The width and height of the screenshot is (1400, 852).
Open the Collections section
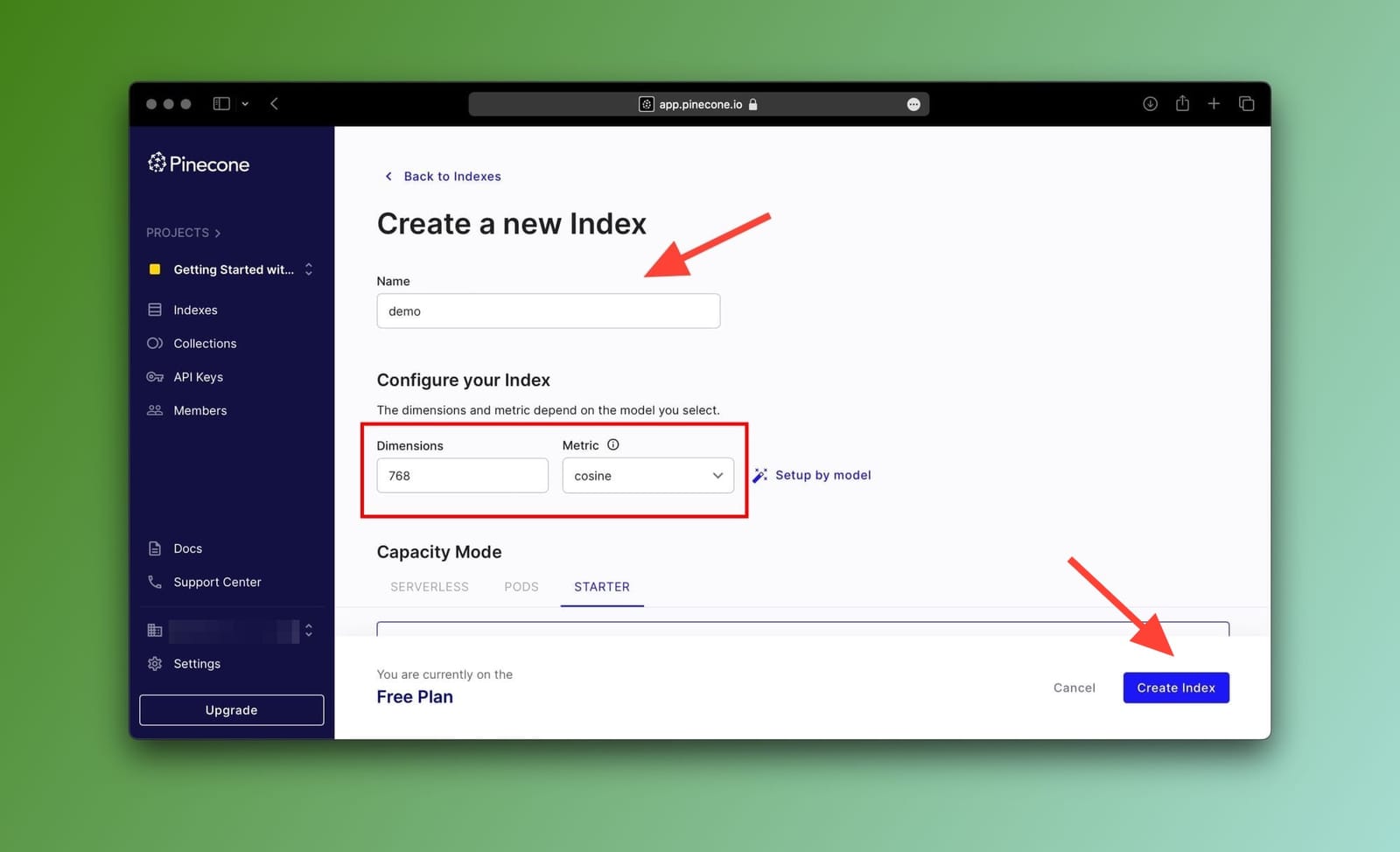point(204,343)
